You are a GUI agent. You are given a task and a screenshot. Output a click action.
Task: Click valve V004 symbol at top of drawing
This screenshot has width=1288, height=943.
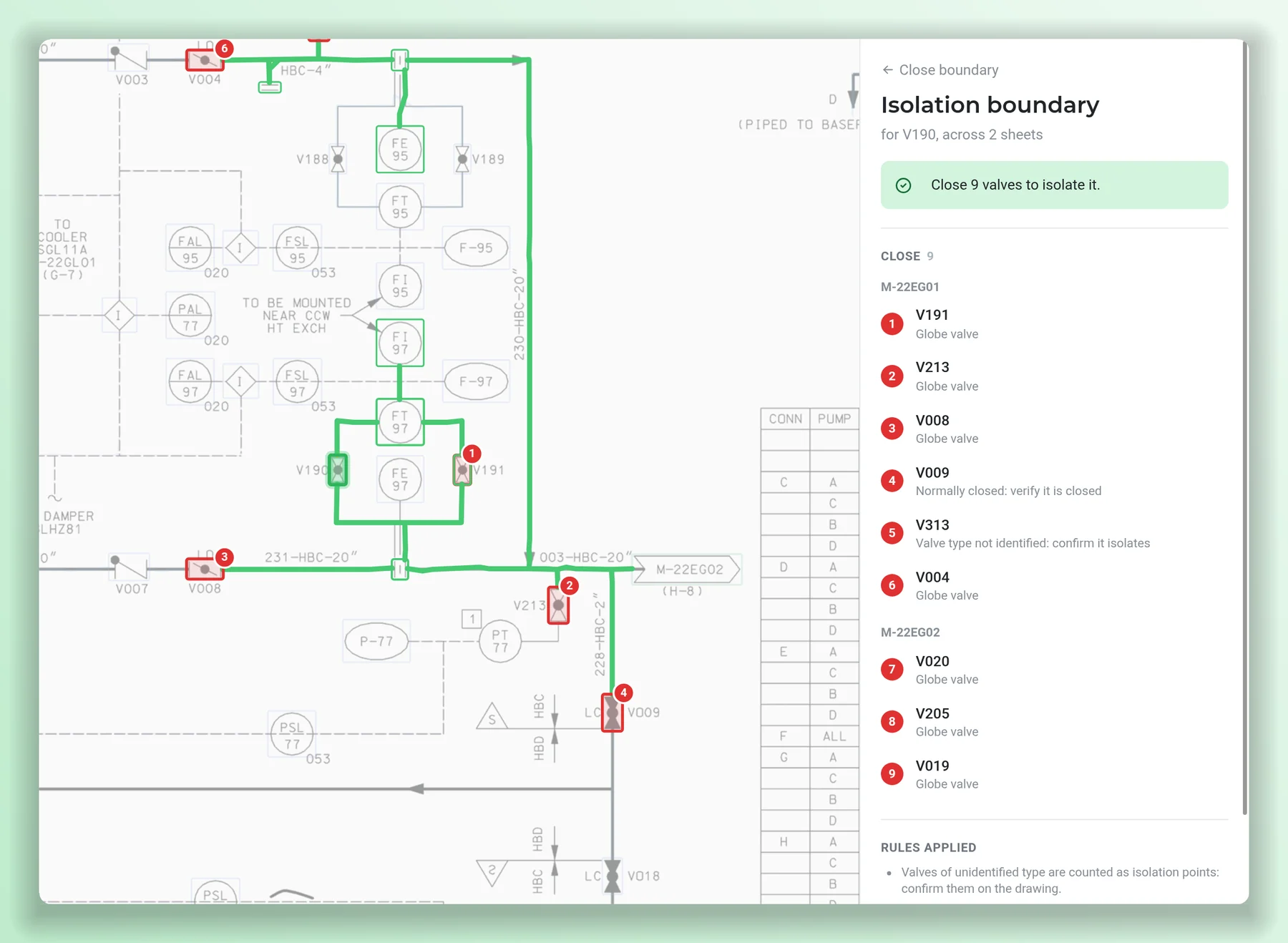[x=205, y=59]
